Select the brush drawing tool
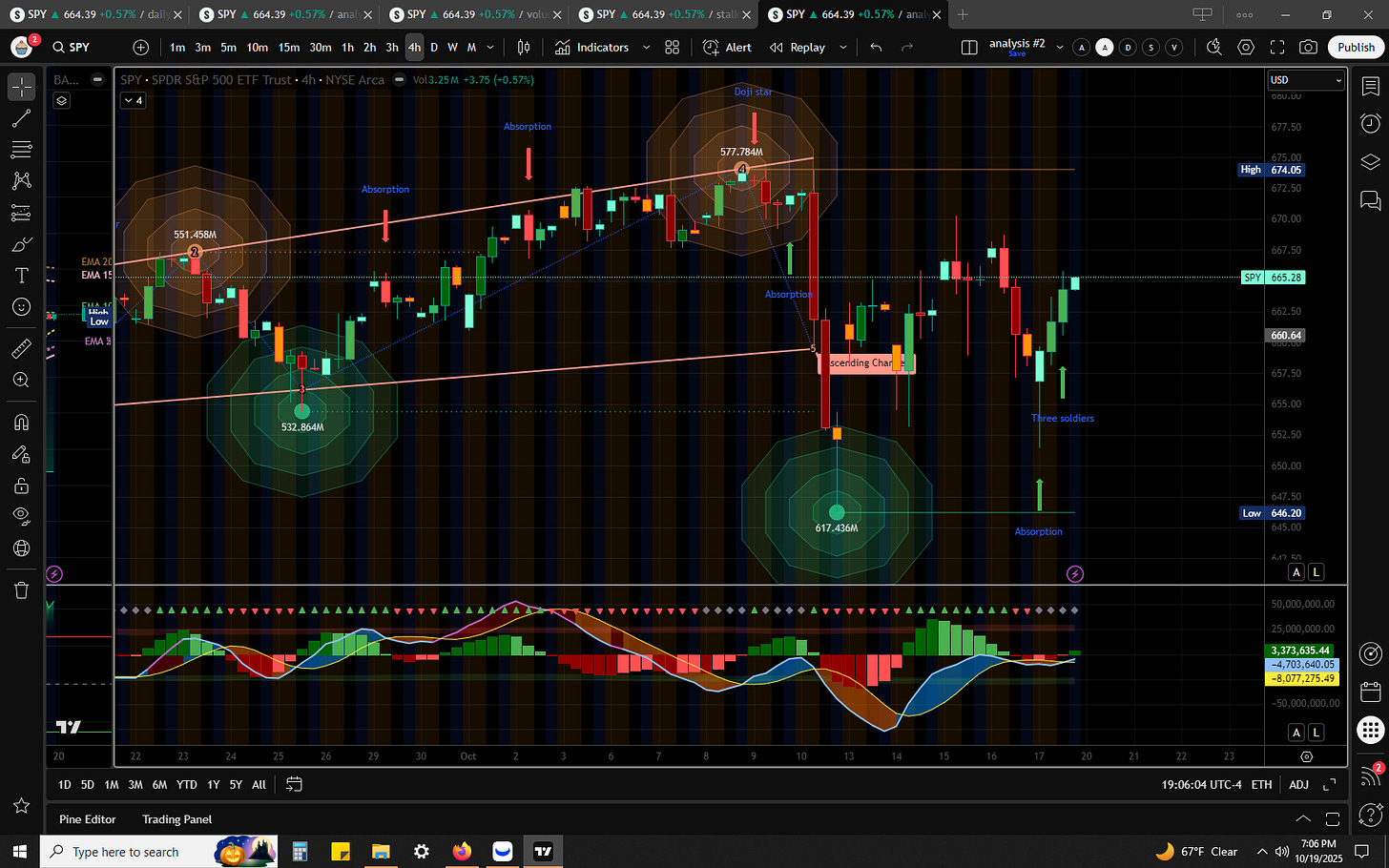Image resolution: width=1389 pixels, height=868 pixels. pos(21,244)
